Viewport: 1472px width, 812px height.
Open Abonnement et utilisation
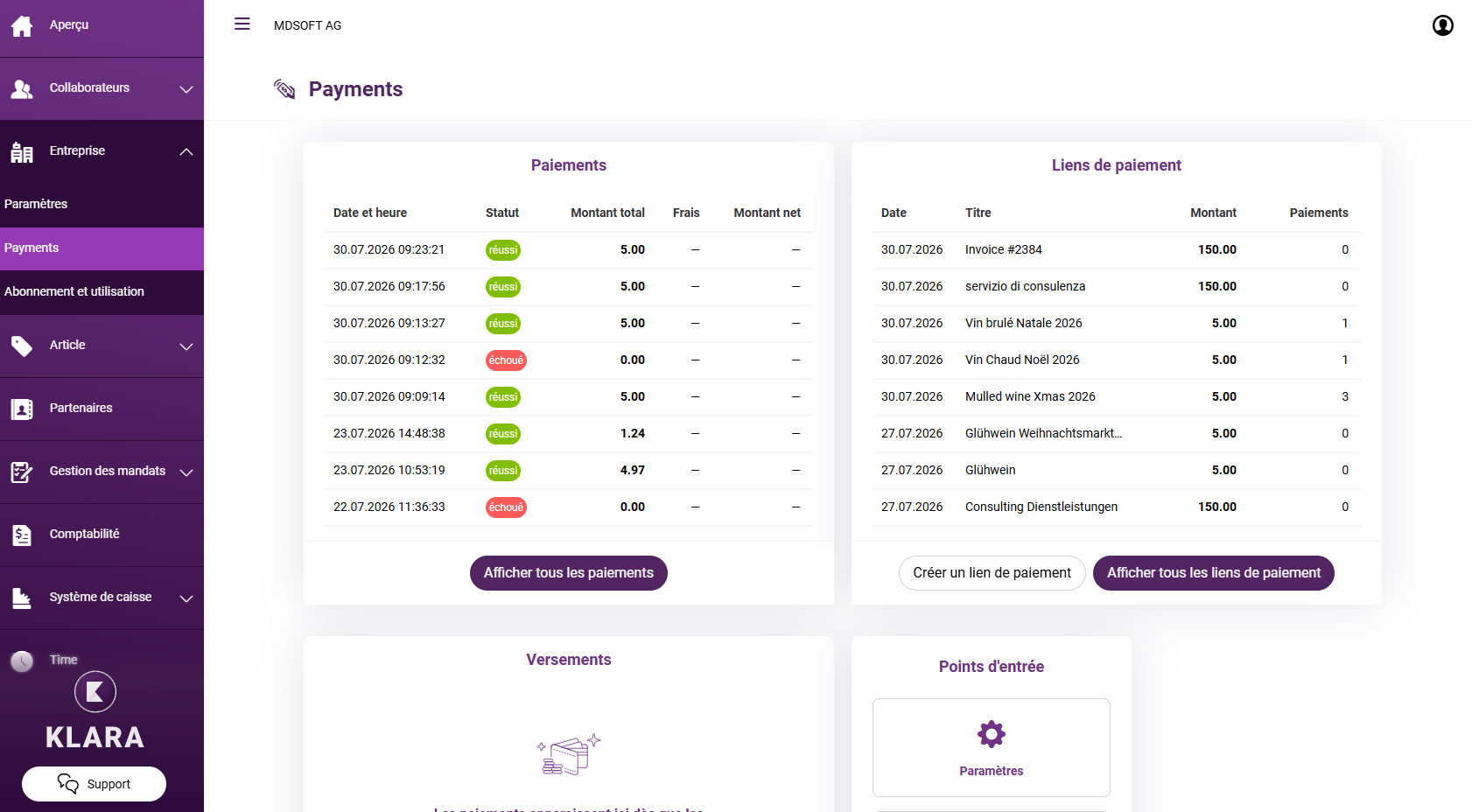tap(102, 292)
